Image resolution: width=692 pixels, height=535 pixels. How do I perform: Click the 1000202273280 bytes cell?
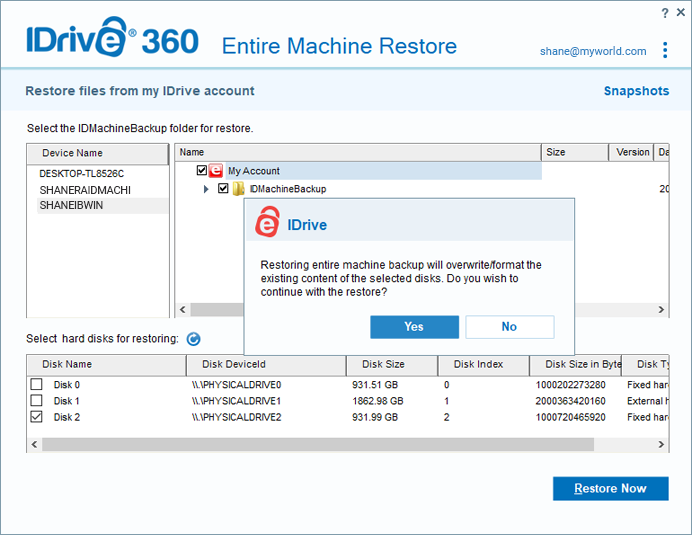click(x=571, y=385)
